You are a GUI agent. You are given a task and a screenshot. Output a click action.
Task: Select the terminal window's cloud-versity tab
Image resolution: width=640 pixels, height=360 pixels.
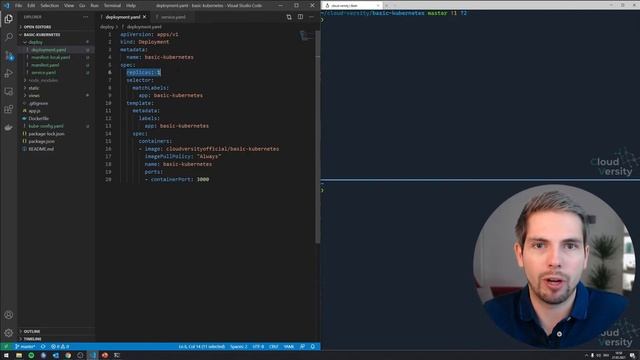click(x=352, y=5)
